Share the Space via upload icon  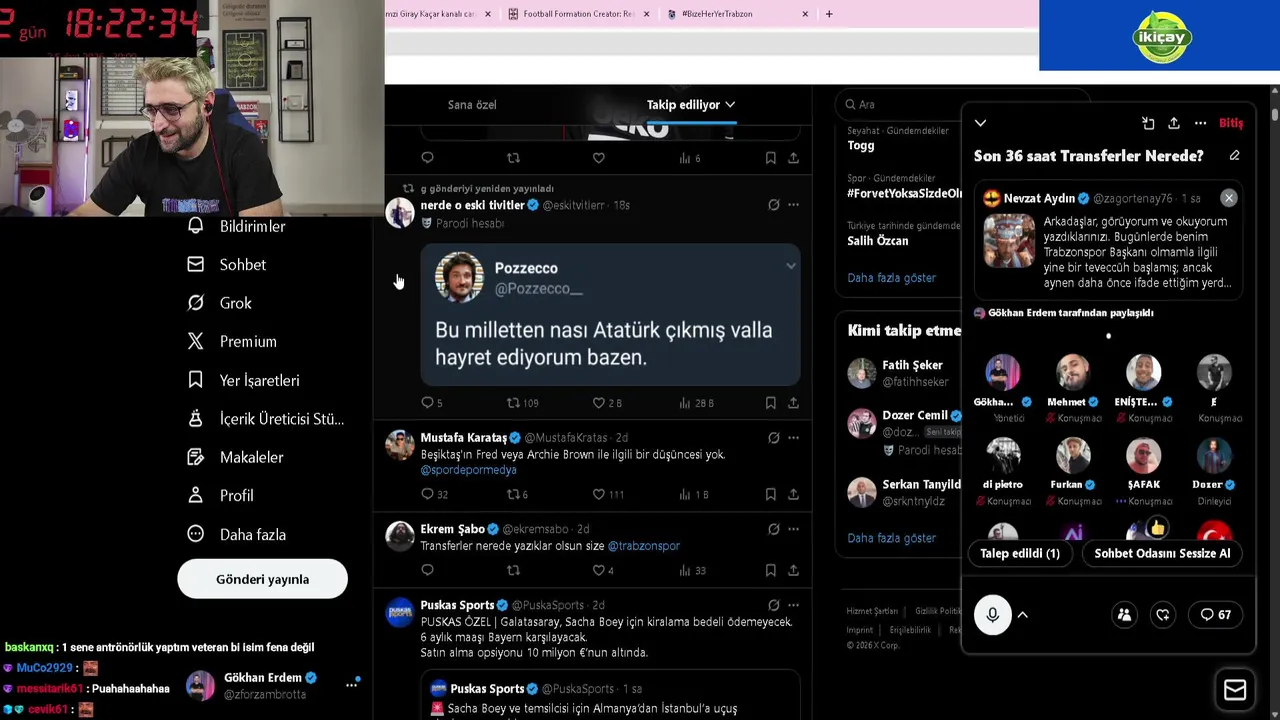click(1174, 123)
